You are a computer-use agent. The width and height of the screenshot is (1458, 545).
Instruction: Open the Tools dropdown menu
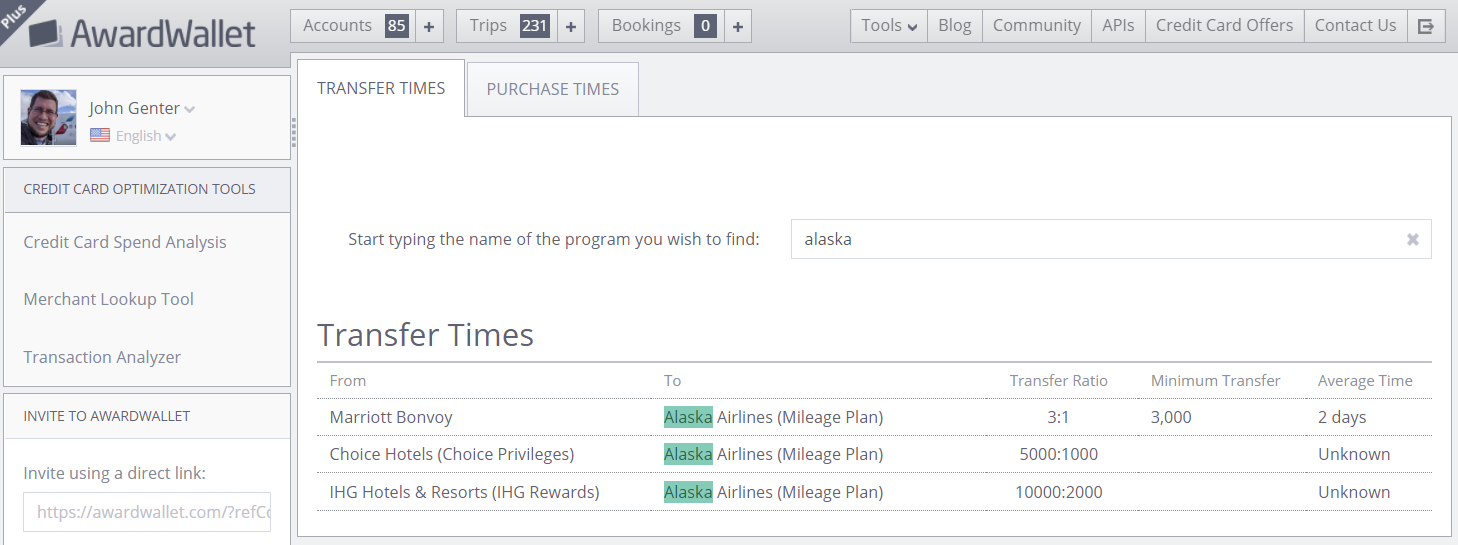889,26
